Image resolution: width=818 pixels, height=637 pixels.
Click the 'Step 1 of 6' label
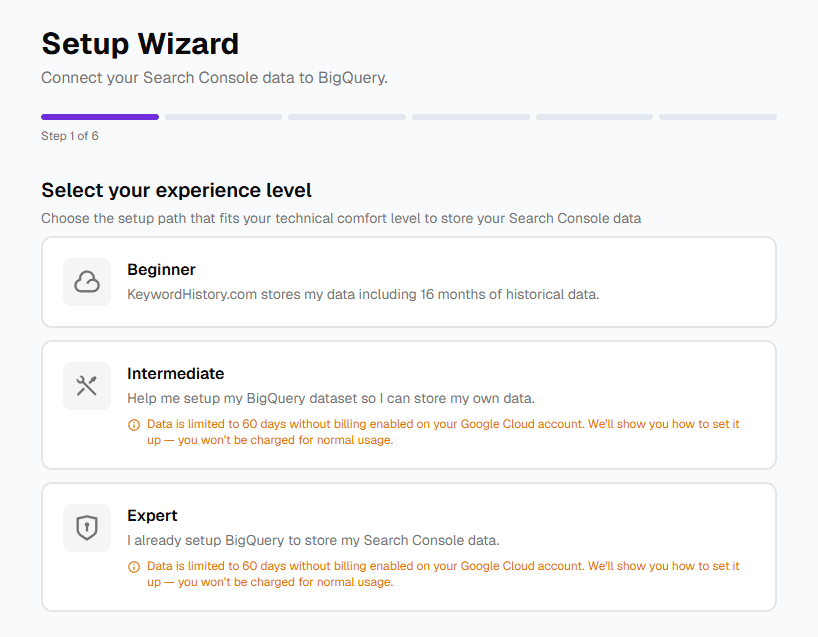[x=69, y=136]
